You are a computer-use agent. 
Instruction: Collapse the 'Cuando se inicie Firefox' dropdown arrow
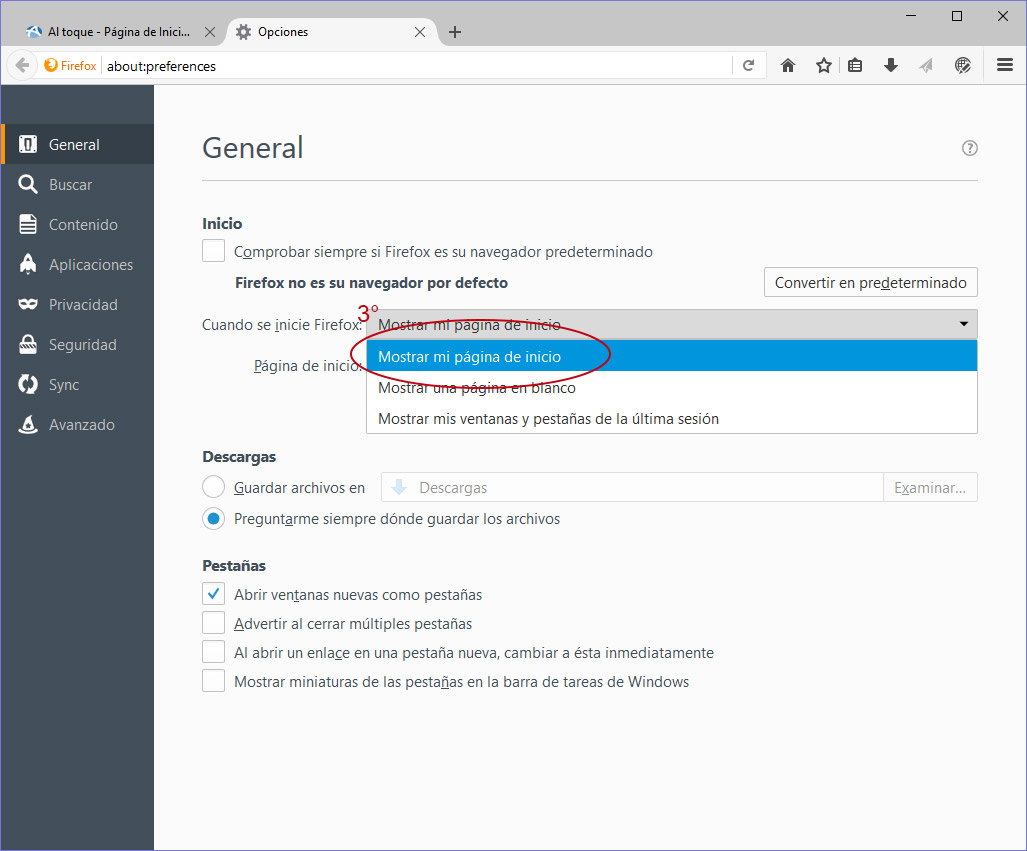963,324
